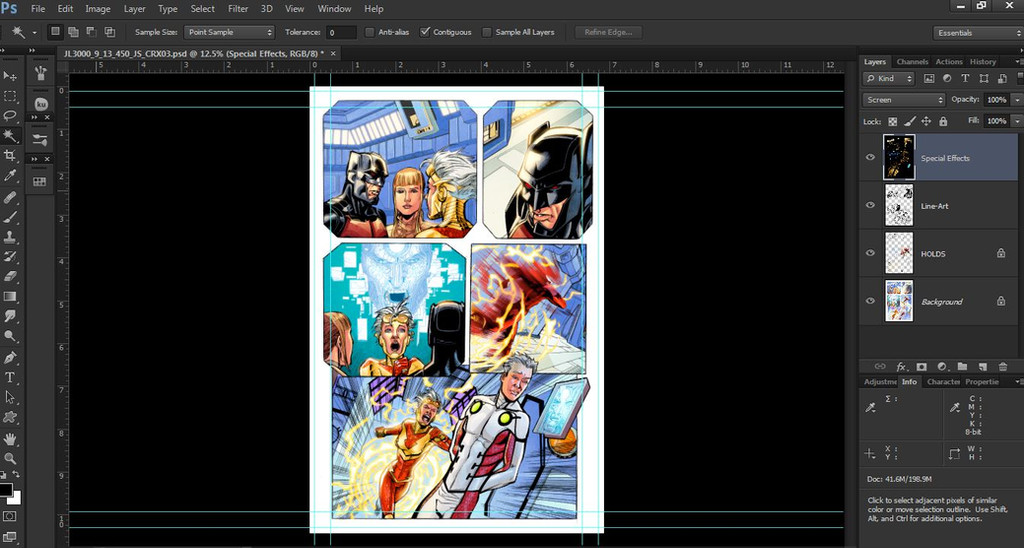
Task: Select the Rectangular Marquee tool
Action: [10, 96]
